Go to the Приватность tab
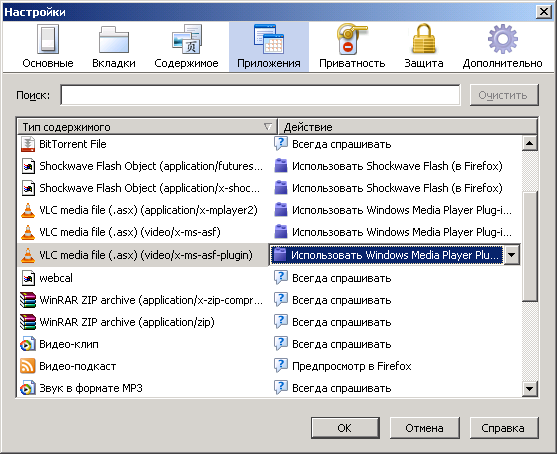This screenshot has height=454, width=557. click(352, 47)
